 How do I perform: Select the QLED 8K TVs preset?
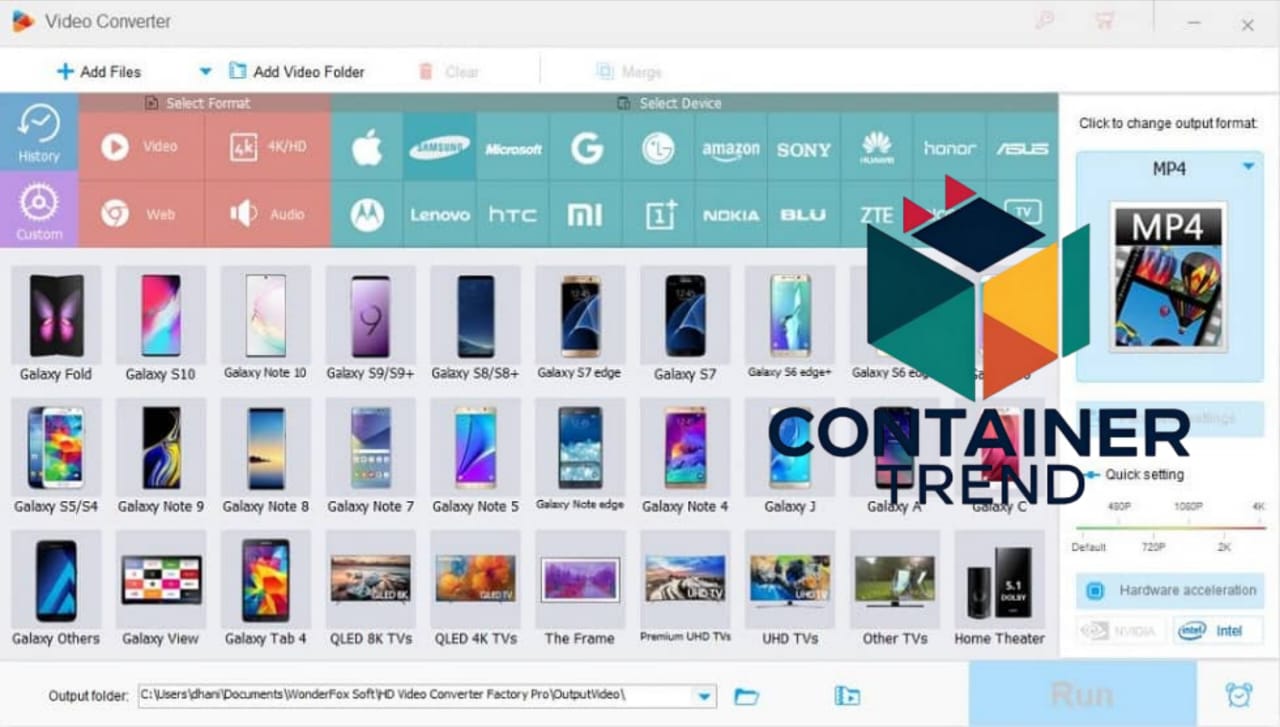pos(370,589)
